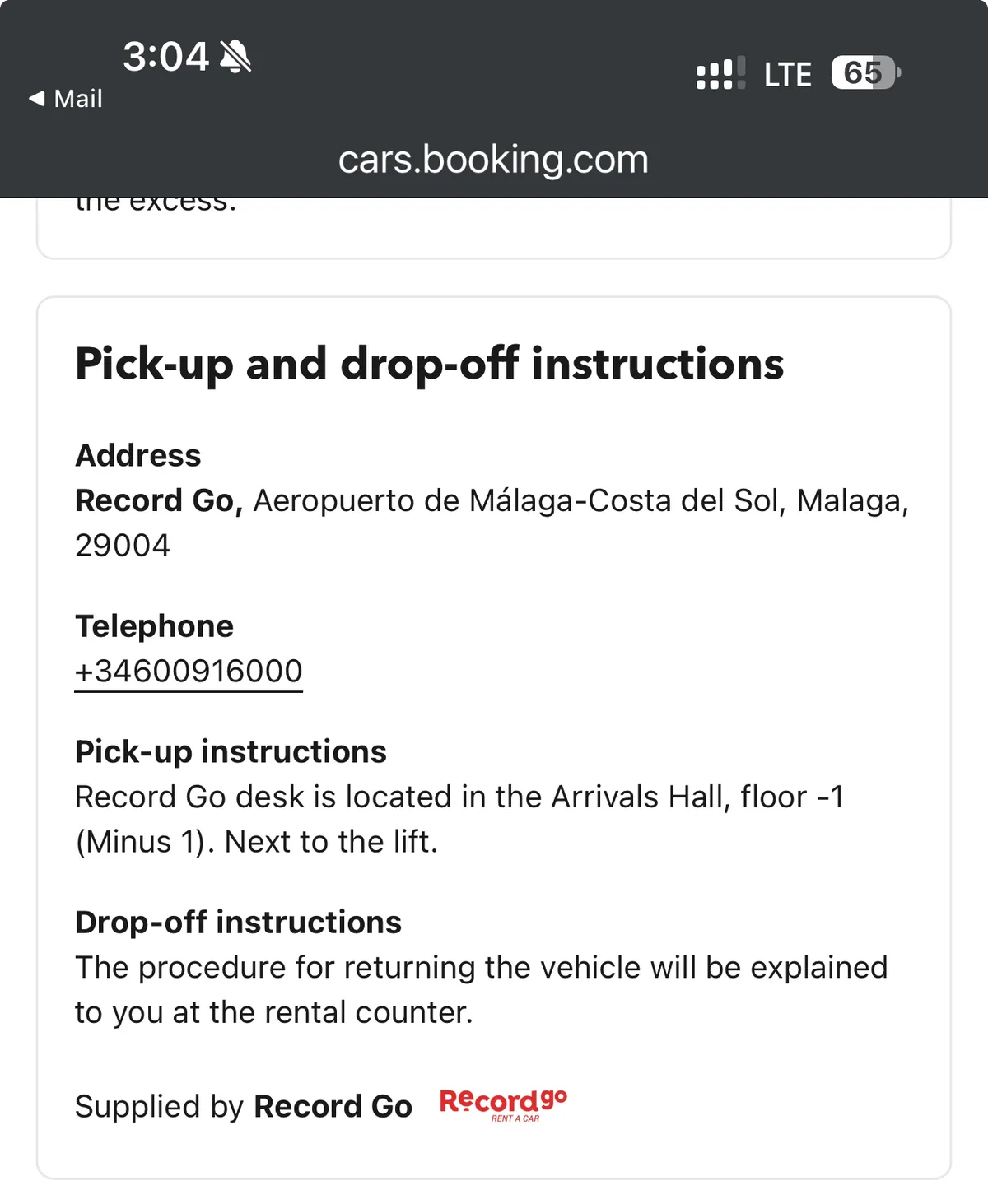
Task: Click the Drop-off instructions subheading
Action: click(238, 923)
